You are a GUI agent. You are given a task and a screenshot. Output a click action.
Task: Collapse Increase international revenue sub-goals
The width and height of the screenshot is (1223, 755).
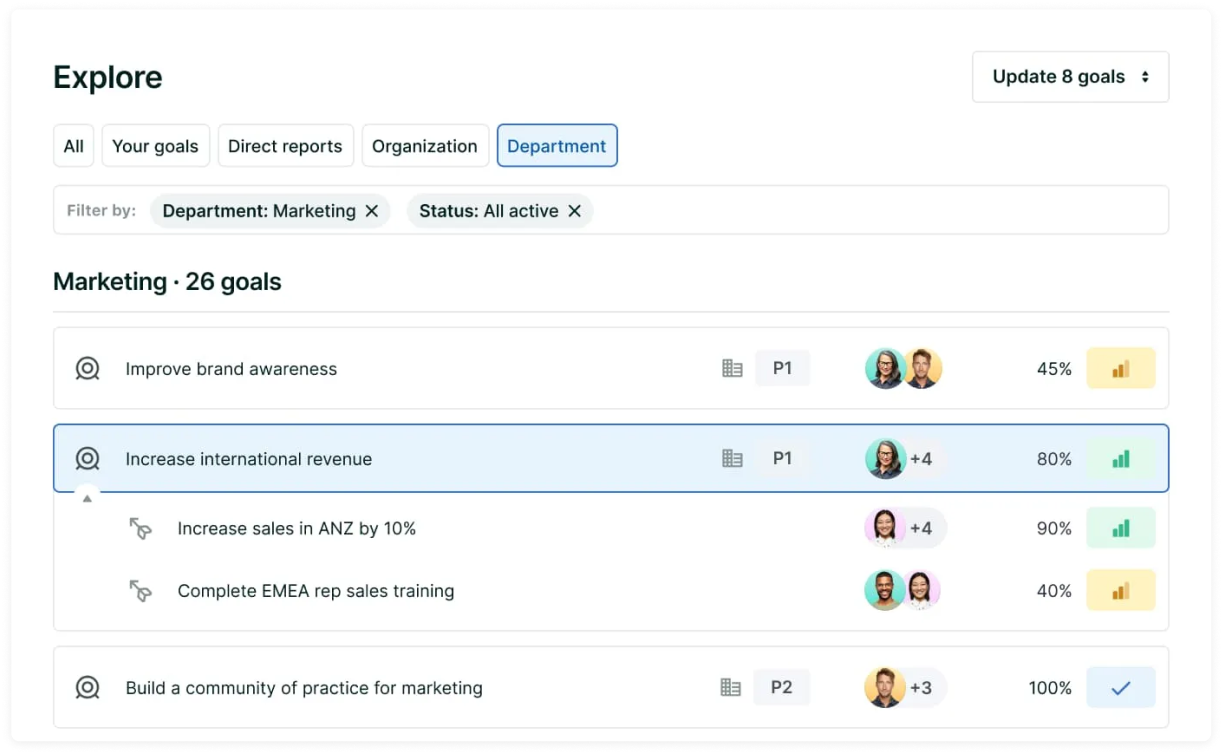pos(87,498)
